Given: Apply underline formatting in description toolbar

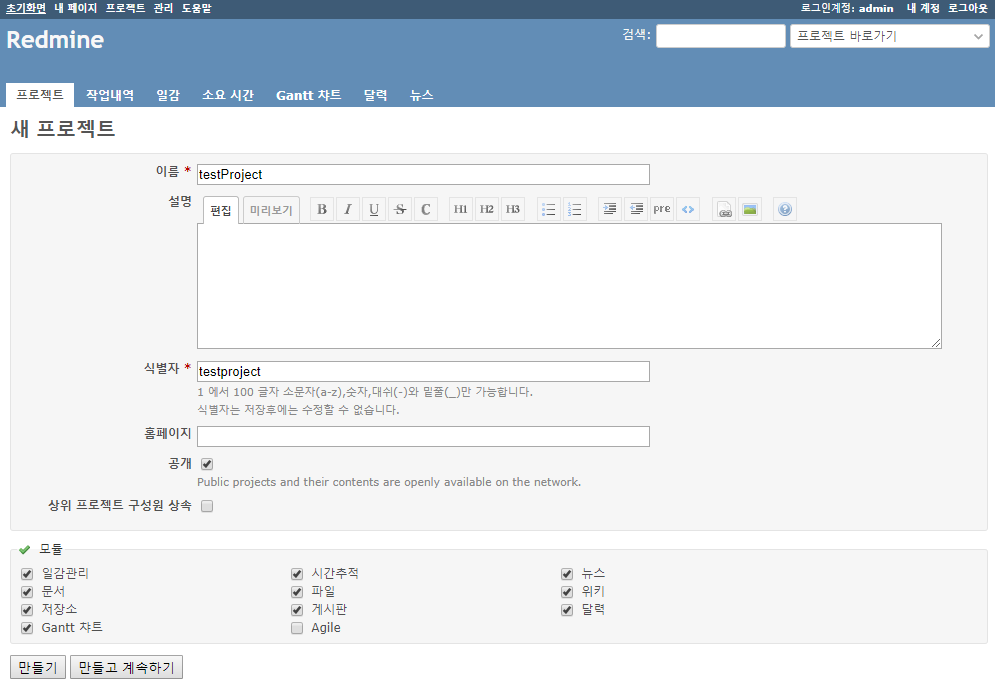Looking at the screenshot, I should pyautogui.click(x=374, y=209).
